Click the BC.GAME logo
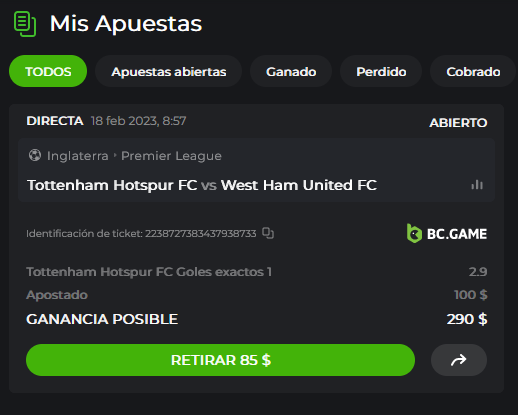Viewport: 518px width, 415px height. point(447,233)
